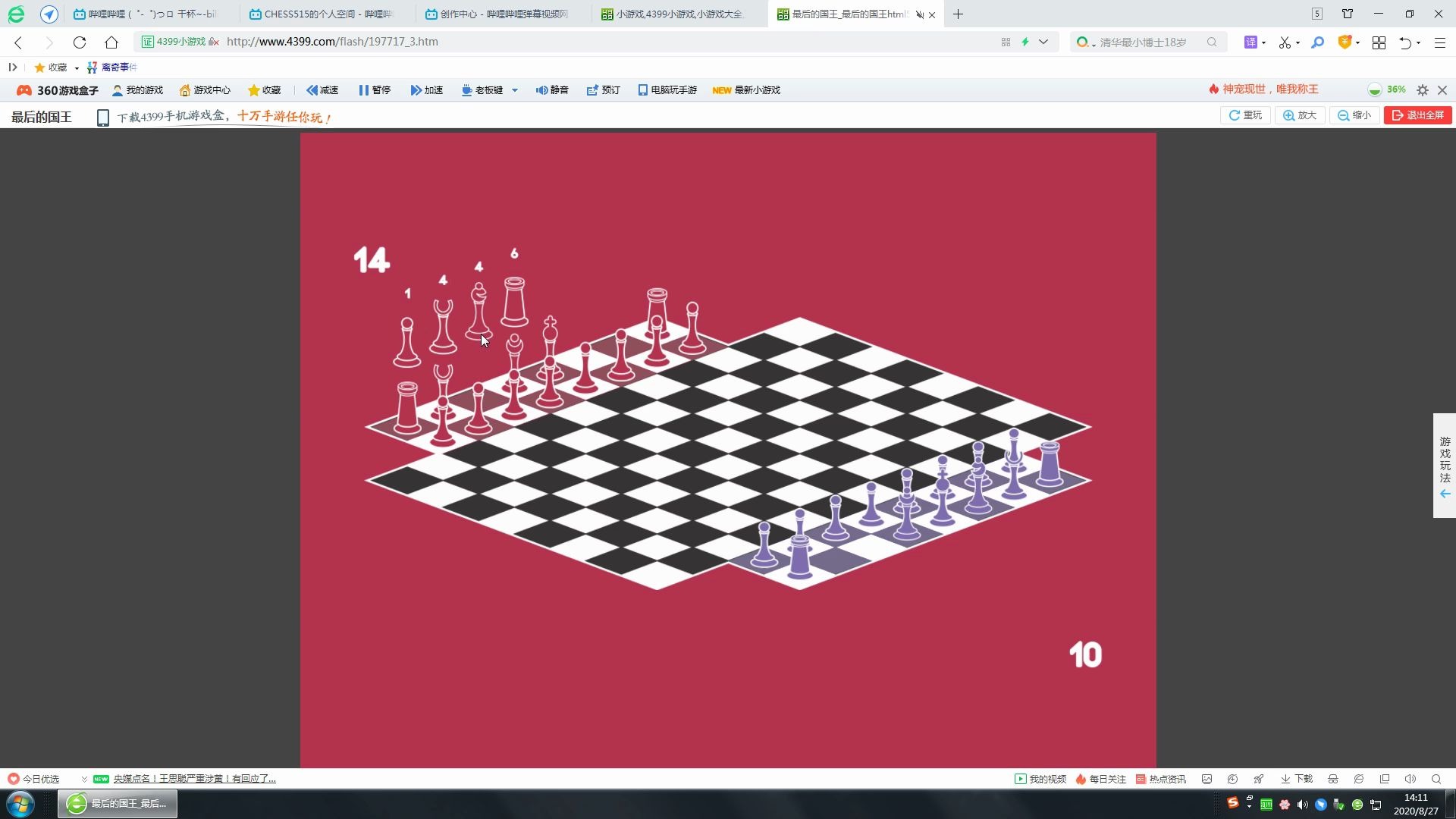Open the 游戏中心 game center
This screenshot has height=819, width=1456.
204,90
